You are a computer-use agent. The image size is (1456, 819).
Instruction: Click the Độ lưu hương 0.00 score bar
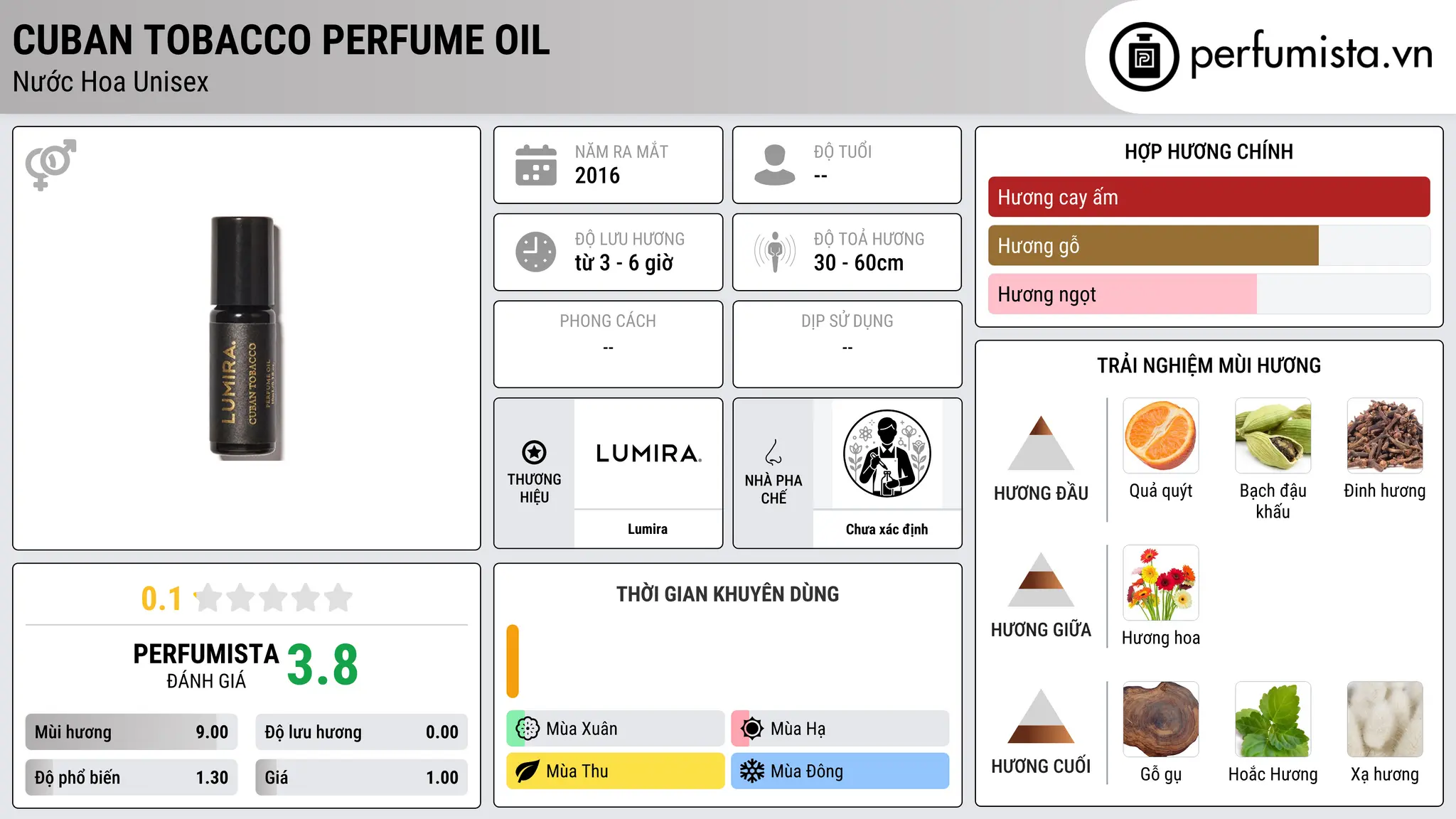[x=362, y=732]
